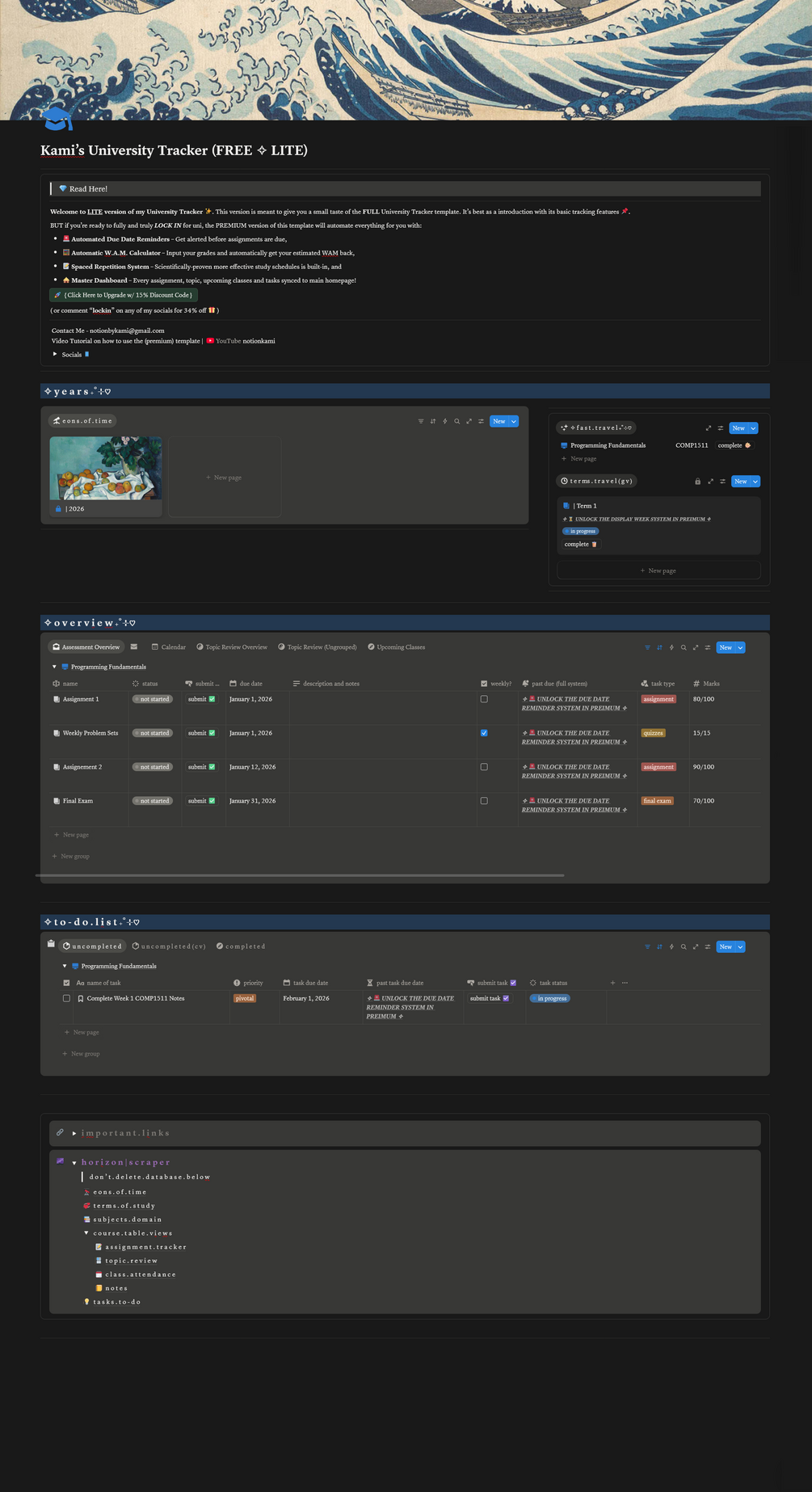Add a new column in to-do table
812x1492 pixels.
(612, 983)
